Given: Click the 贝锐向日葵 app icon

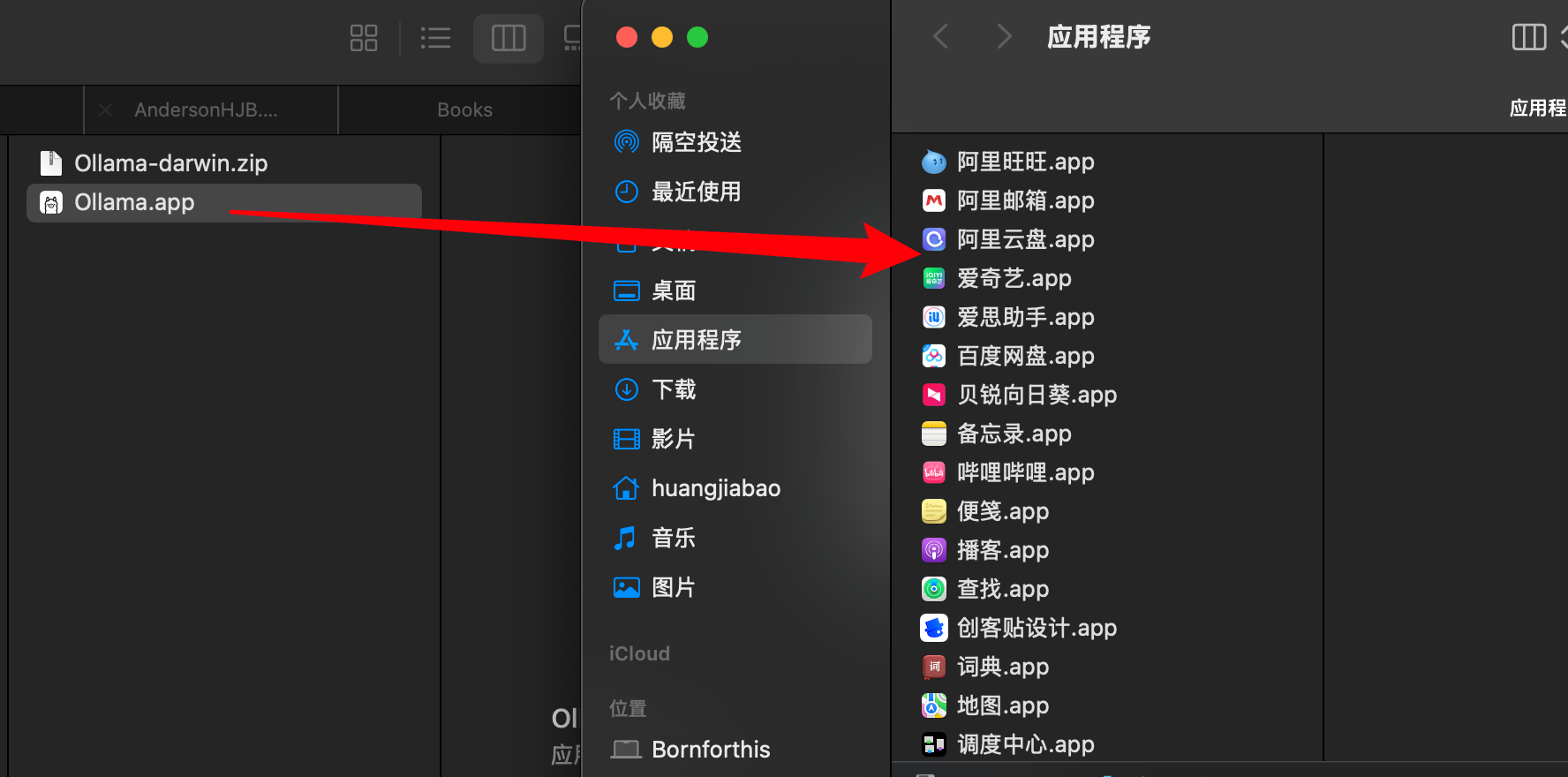Looking at the screenshot, I should click(x=934, y=395).
